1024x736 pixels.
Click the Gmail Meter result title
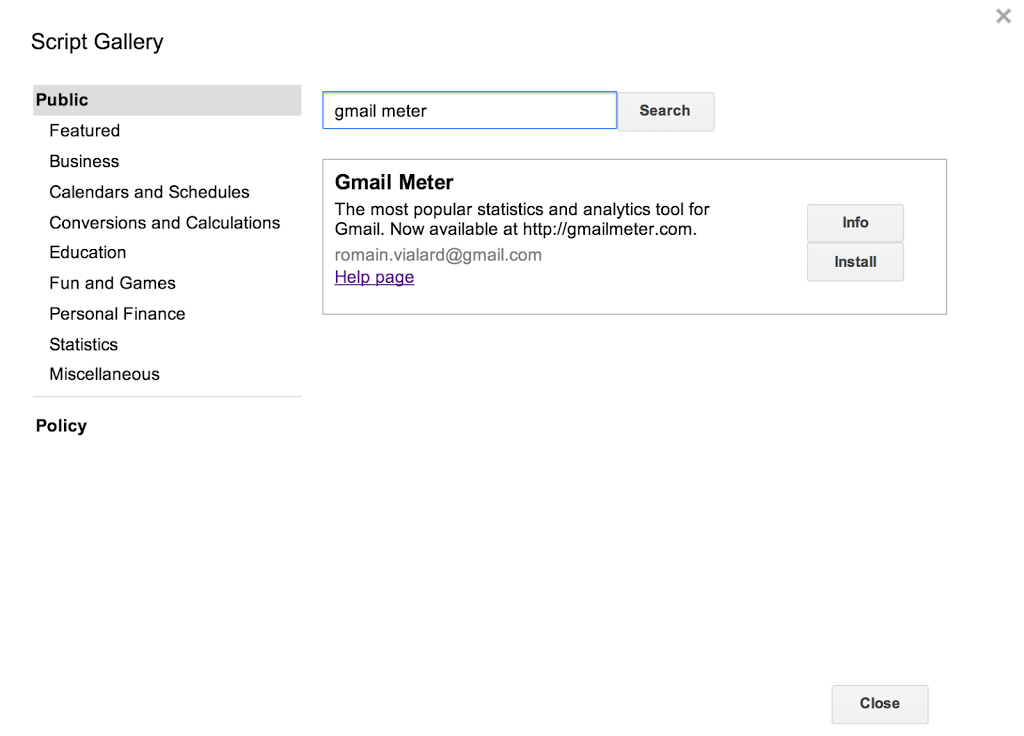pyautogui.click(x=394, y=182)
